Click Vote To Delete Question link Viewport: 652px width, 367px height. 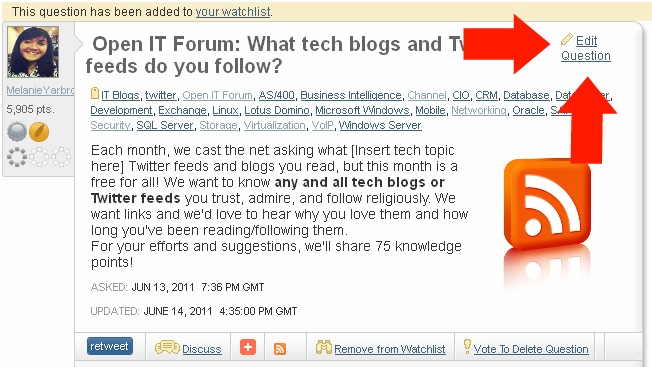[x=531, y=349]
